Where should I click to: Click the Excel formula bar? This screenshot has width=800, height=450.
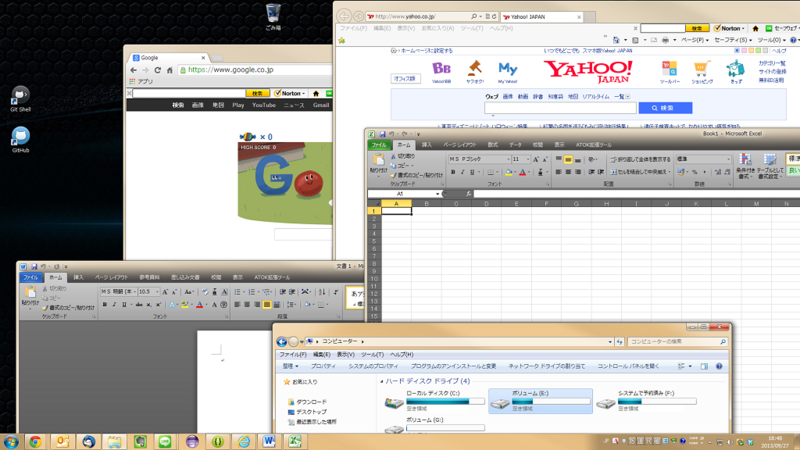(636, 194)
